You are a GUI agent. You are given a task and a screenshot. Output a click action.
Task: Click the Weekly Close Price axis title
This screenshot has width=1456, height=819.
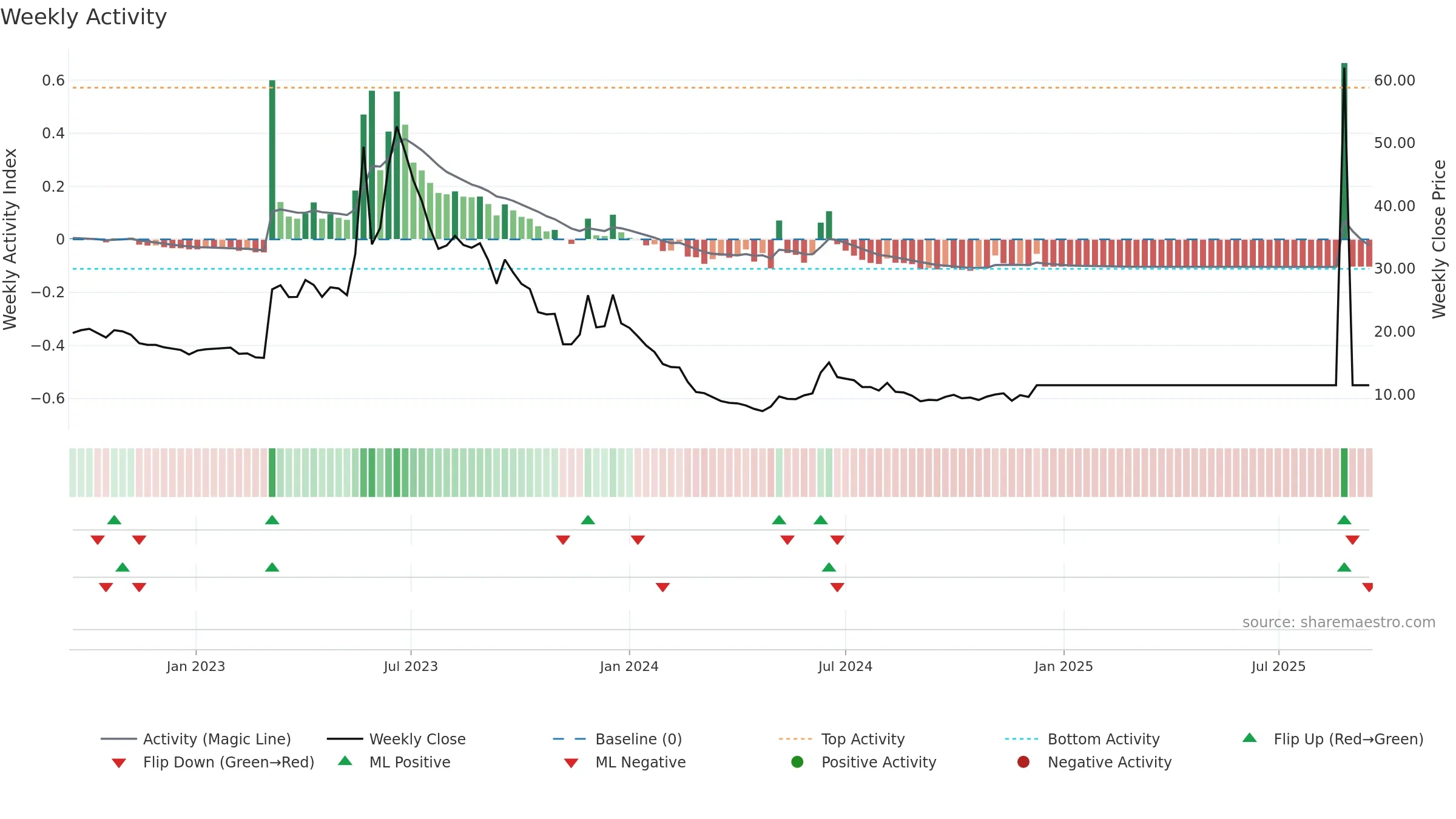pyautogui.click(x=1439, y=239)
